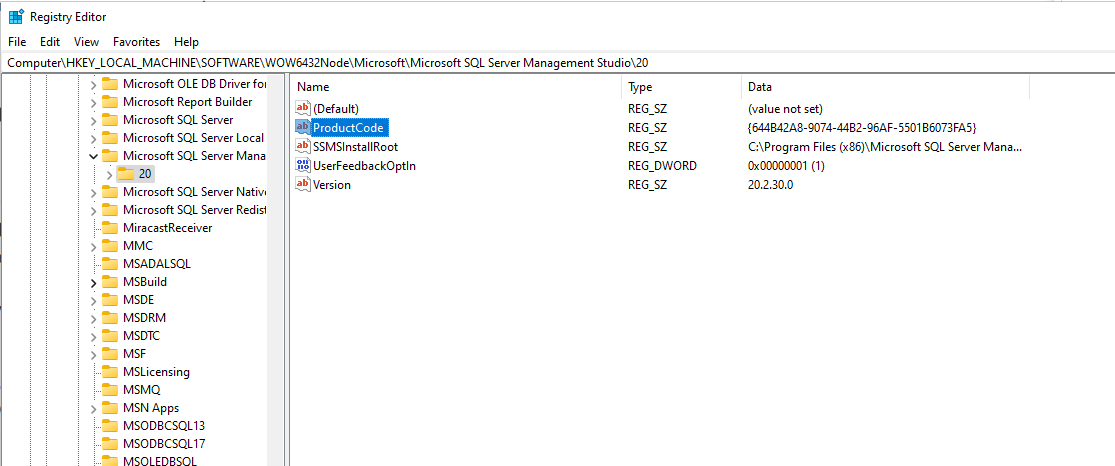This screenshot has height=466, width=1115.
Task: Select the SSMSInstallRoot value string icon
Action: pos(303,147)
